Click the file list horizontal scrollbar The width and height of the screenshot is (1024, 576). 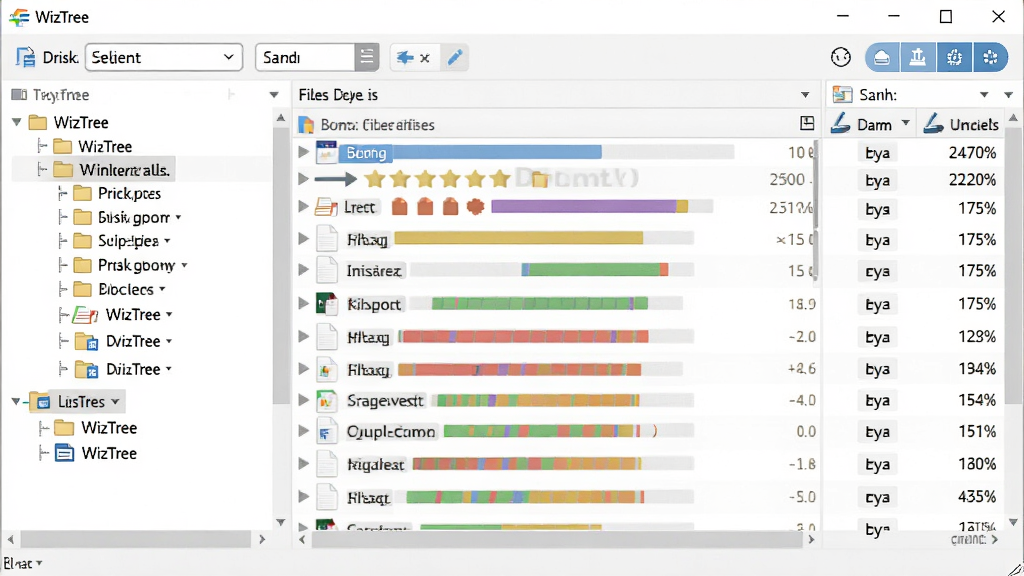coord(556,540)
